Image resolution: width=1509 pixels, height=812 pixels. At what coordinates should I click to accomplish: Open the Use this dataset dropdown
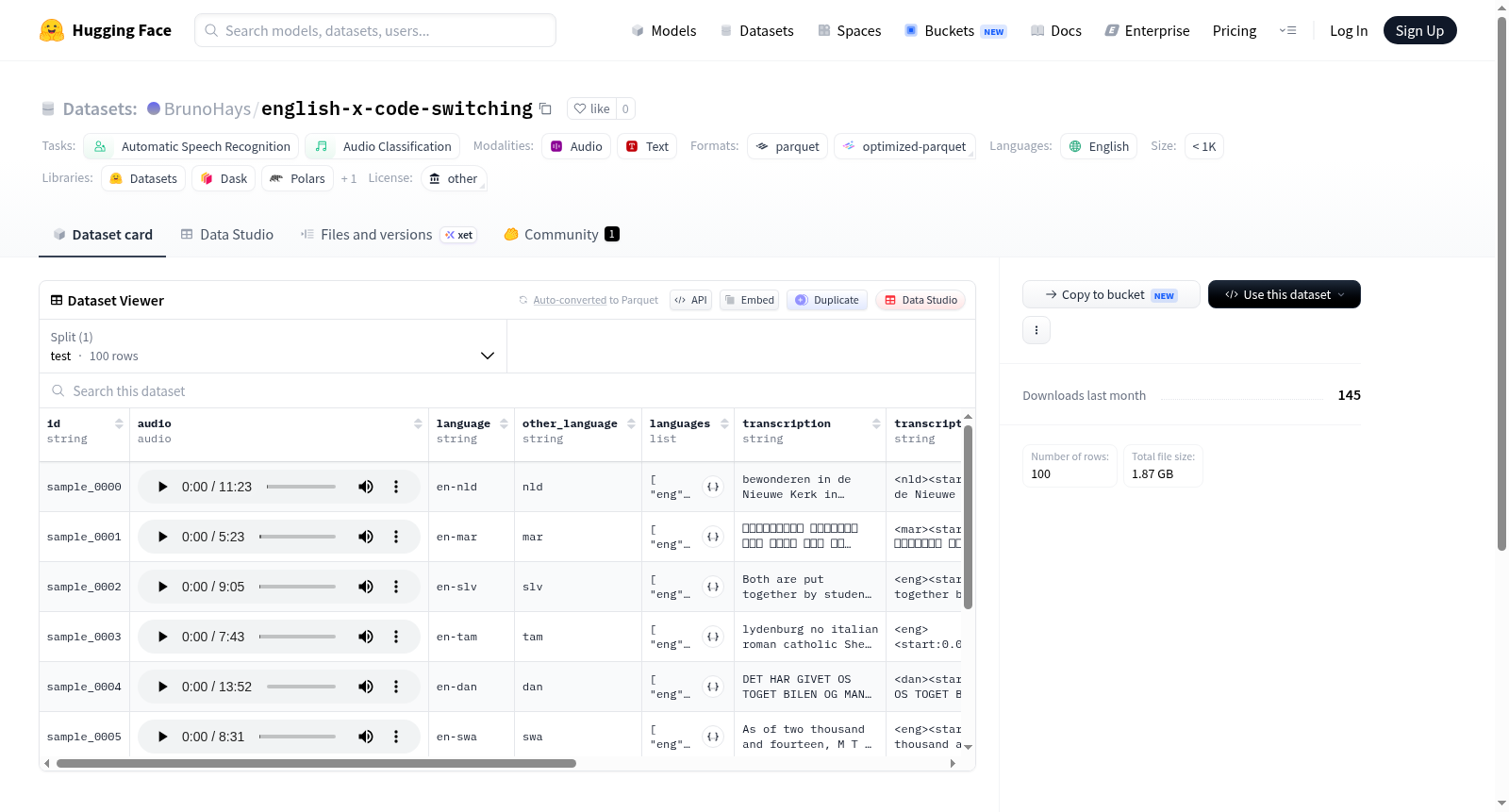pyautogui.click(x=1285, y=294)
